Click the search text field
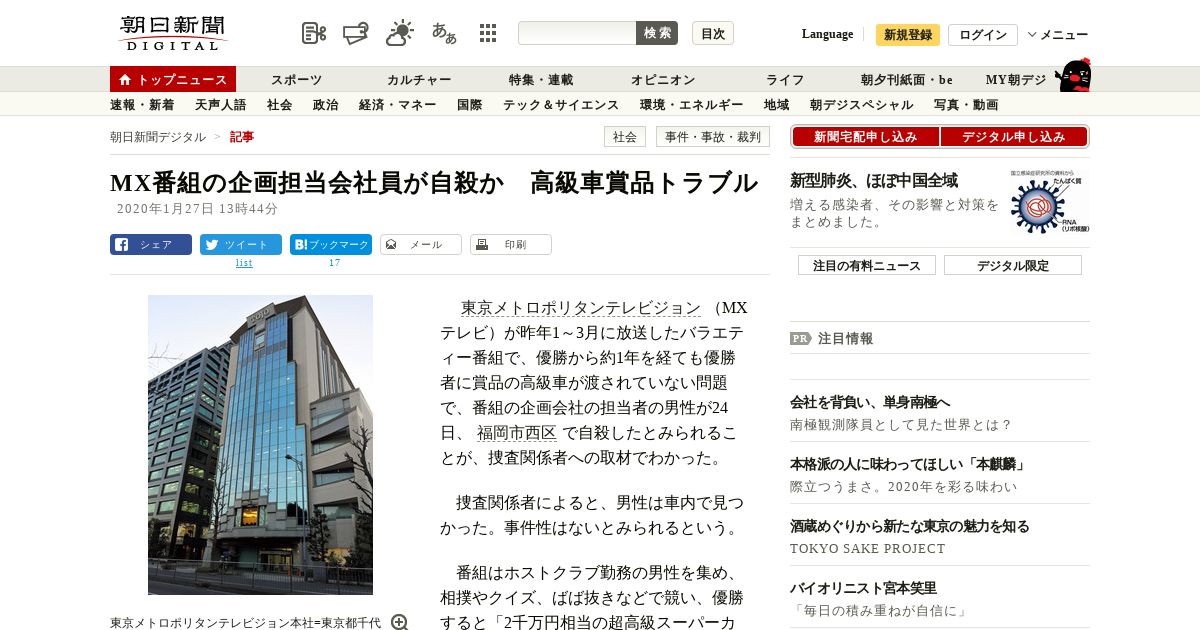Image resolution: width=1200 pixels, height=630 pixels. pyautogui.click(x=577, y=33)
